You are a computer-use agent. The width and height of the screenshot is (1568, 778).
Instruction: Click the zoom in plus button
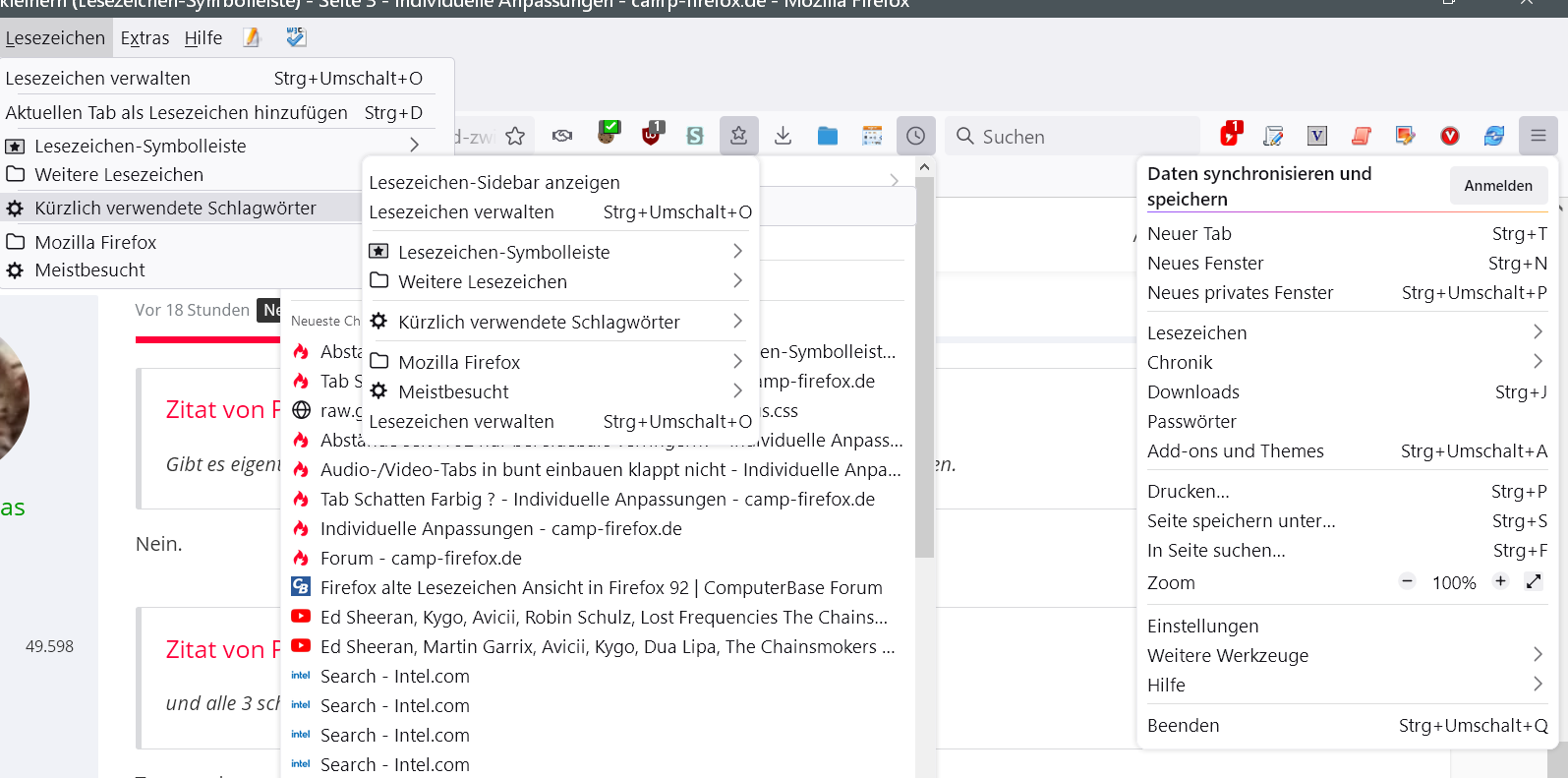pos(1500,581)
